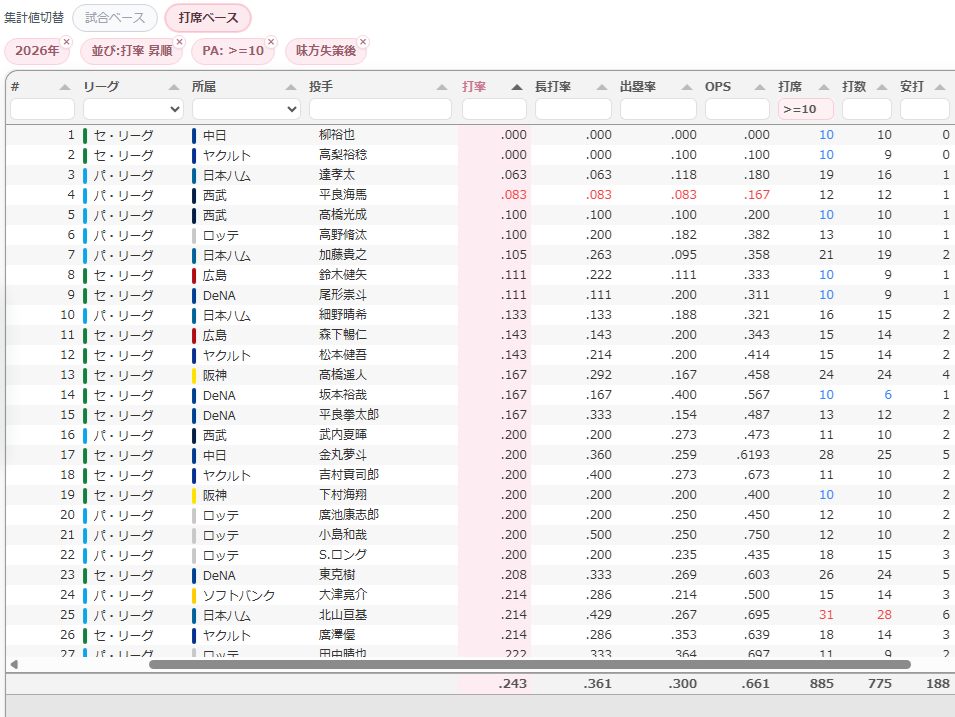Select pitcher 北山亘基 in row 25
The image size is (955, 717).
[342, 615]
